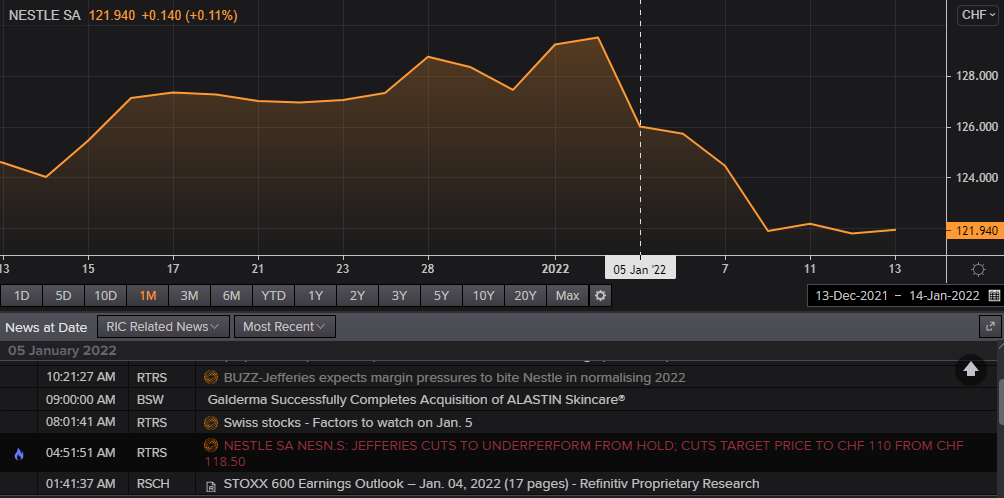Open the CHF currency dropdown

tap(978, 15)
